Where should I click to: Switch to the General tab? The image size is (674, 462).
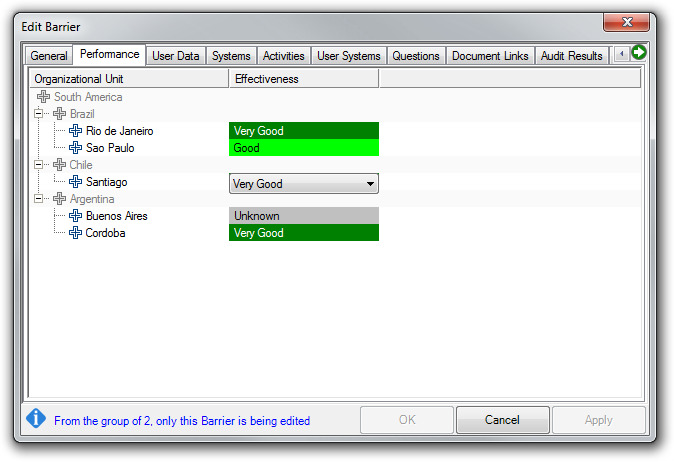(49, 56)
